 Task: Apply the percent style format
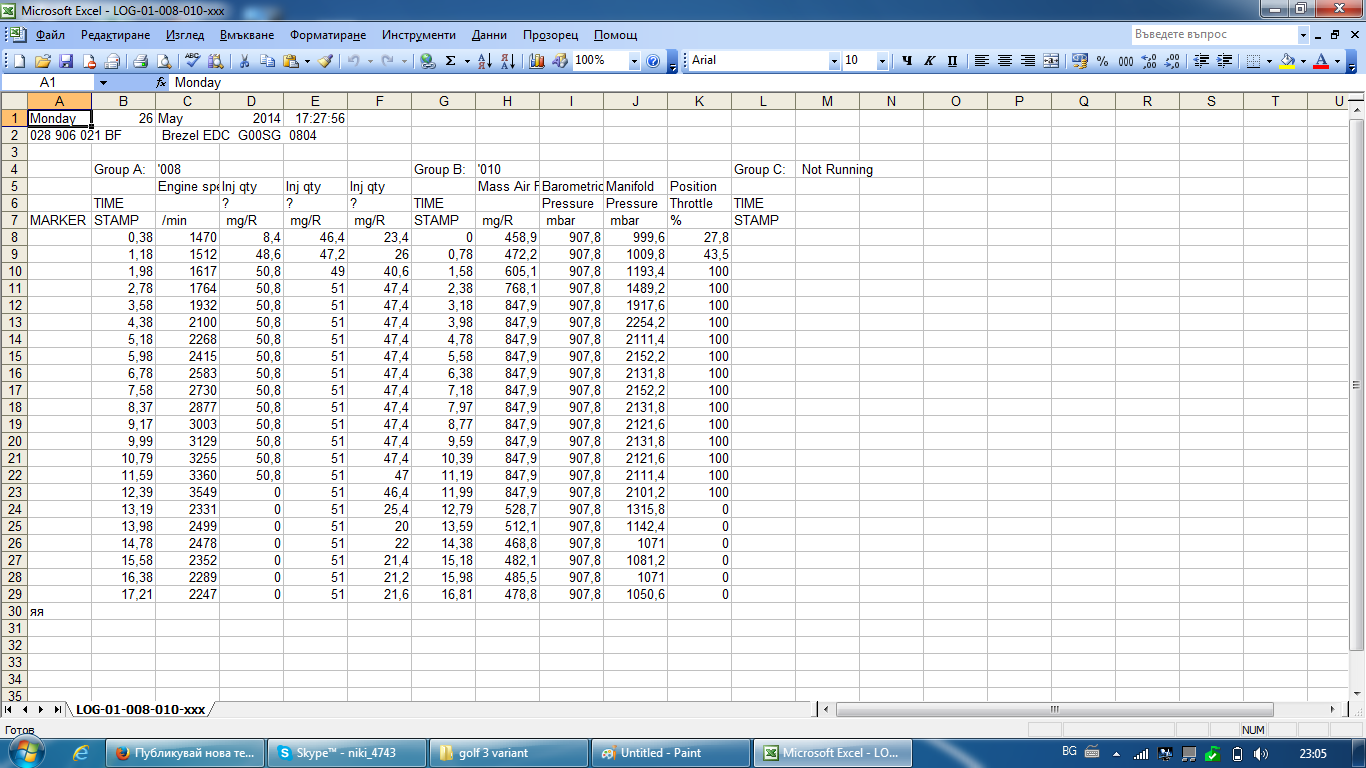point(1102,61)
